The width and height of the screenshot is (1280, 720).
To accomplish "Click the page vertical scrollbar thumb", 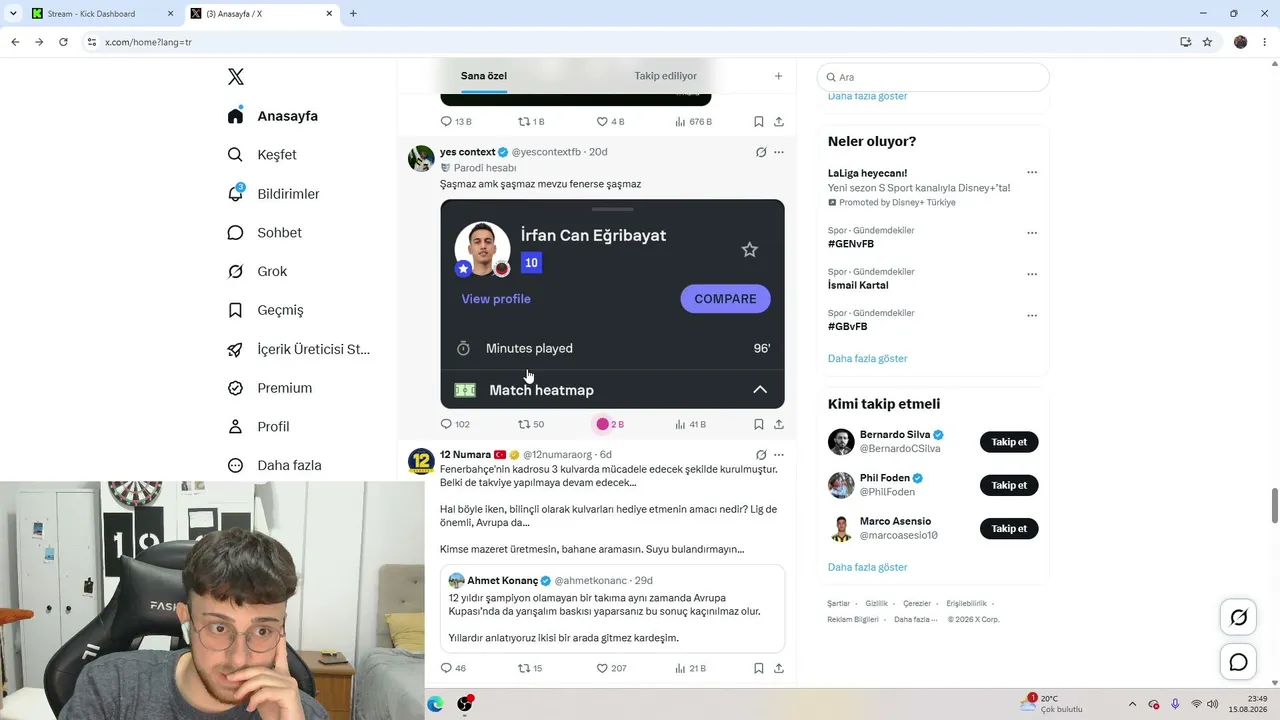I will (x=1274, y=506).
